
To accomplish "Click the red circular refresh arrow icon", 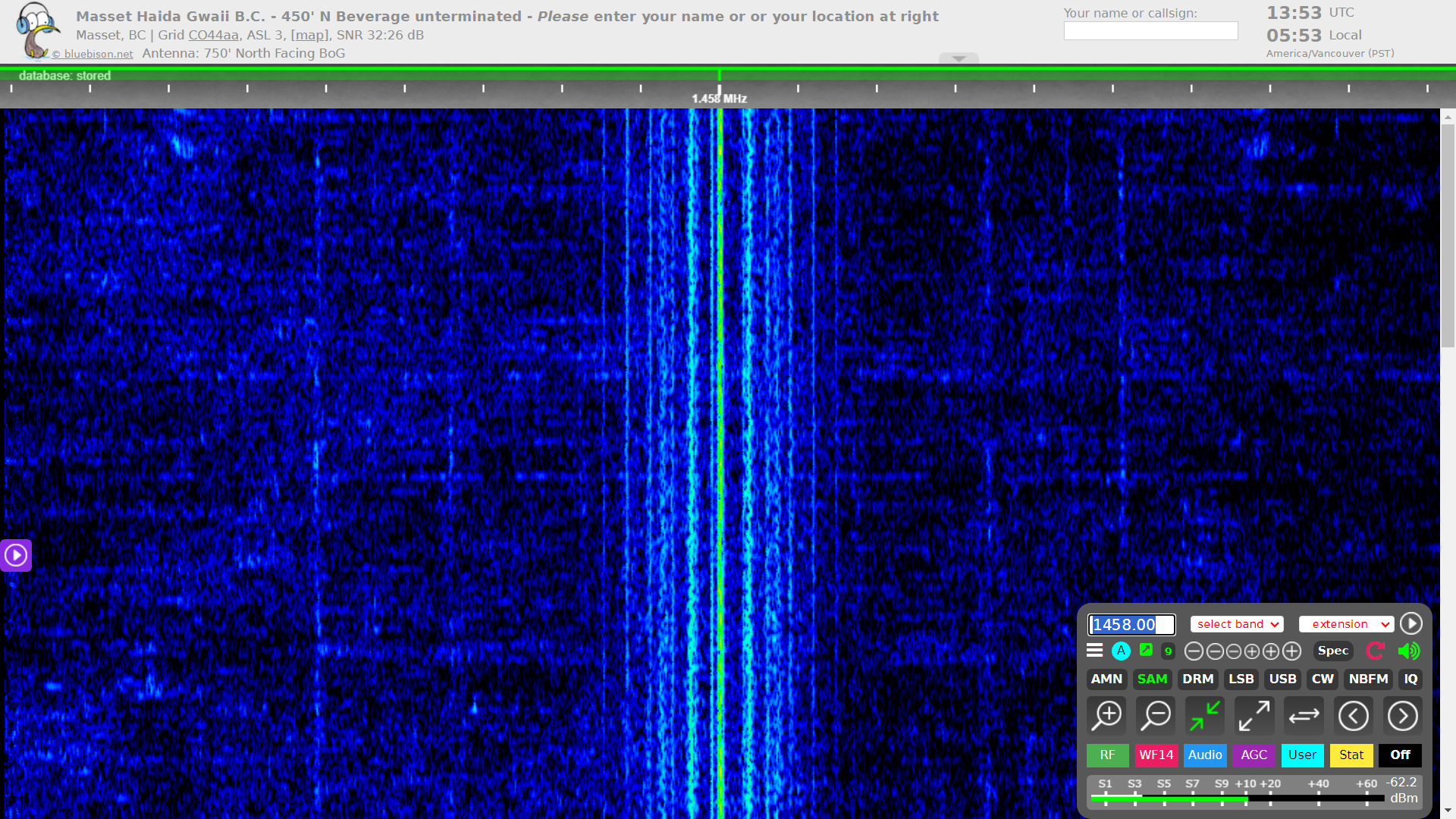I will (x=1375, y=651).
